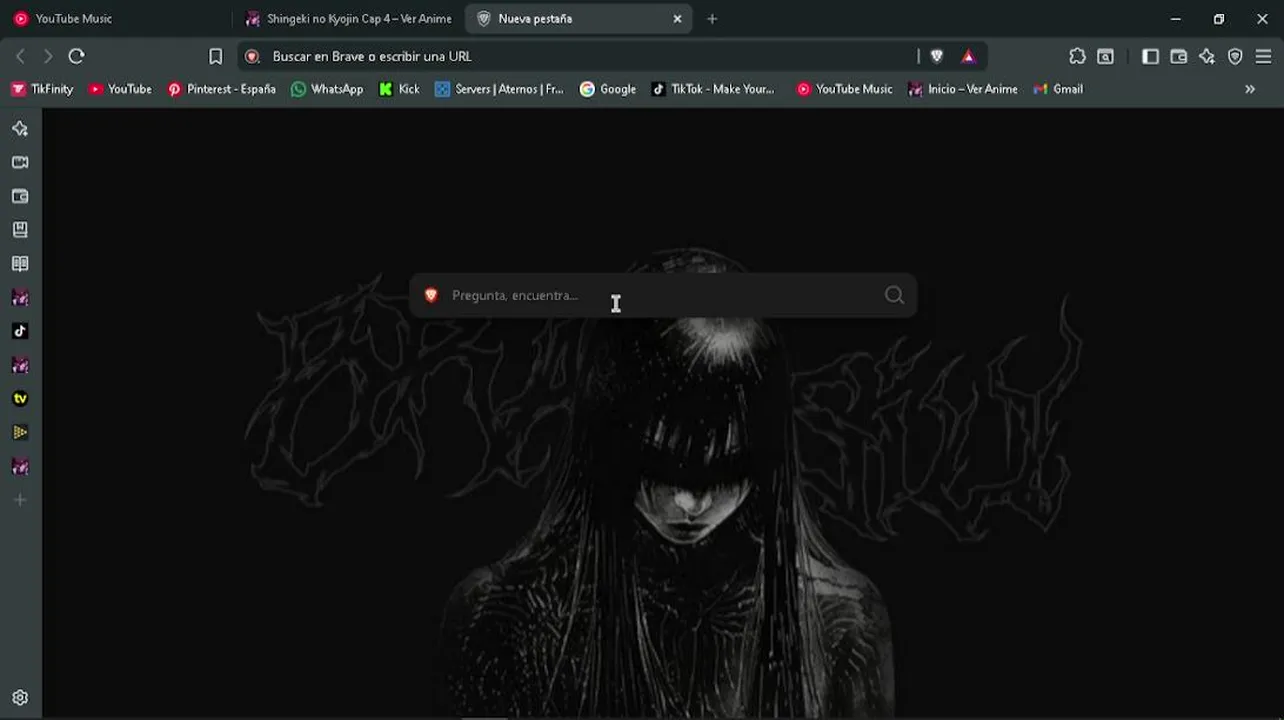Show hidden bookmarks overflow chevron

(x=1250, y=89)
